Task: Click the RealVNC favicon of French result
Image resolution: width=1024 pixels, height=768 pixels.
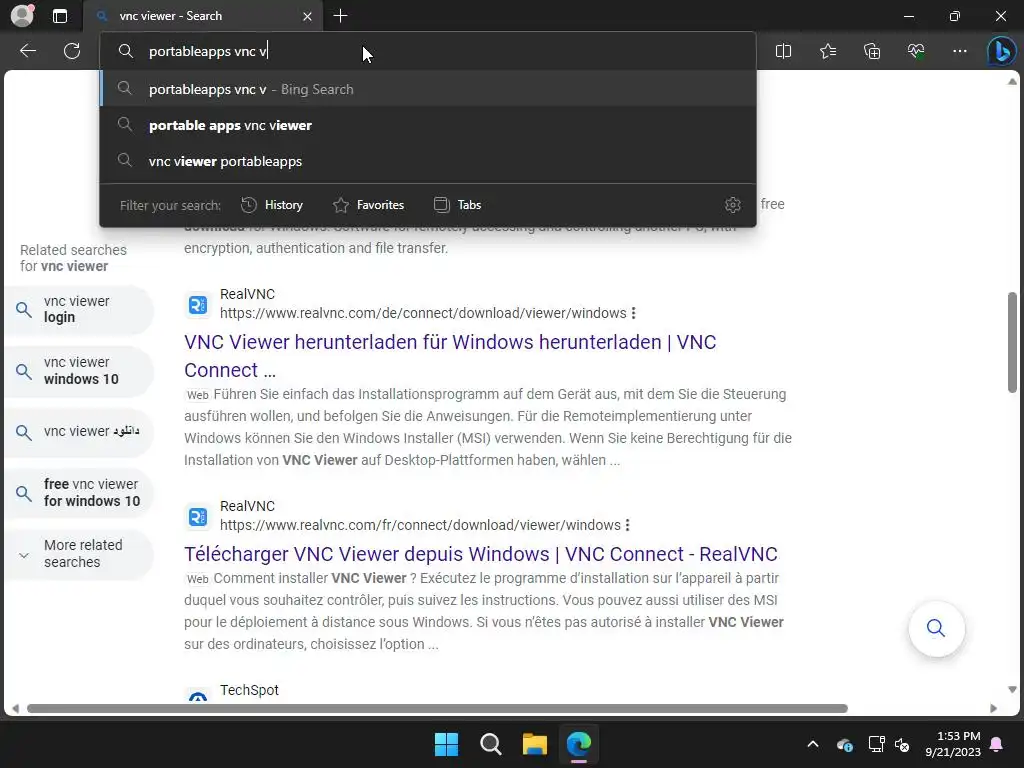Action: pos(198,517)
